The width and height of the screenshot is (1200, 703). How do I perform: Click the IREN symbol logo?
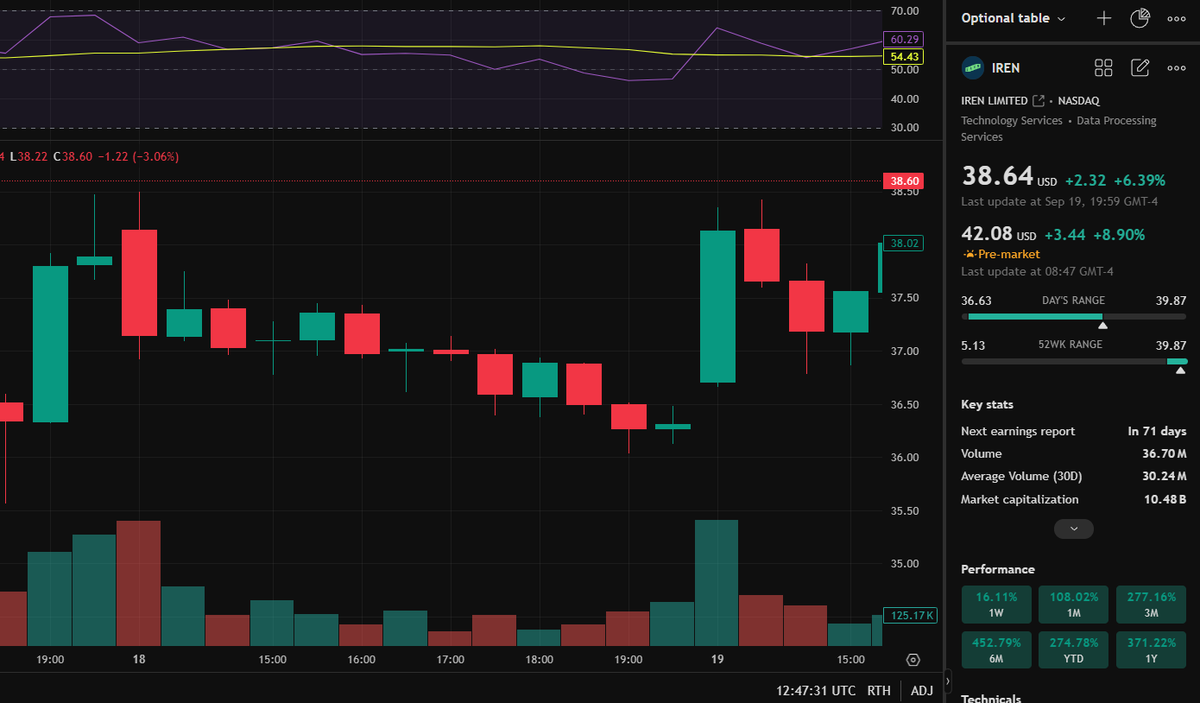(x=972, y=68)
